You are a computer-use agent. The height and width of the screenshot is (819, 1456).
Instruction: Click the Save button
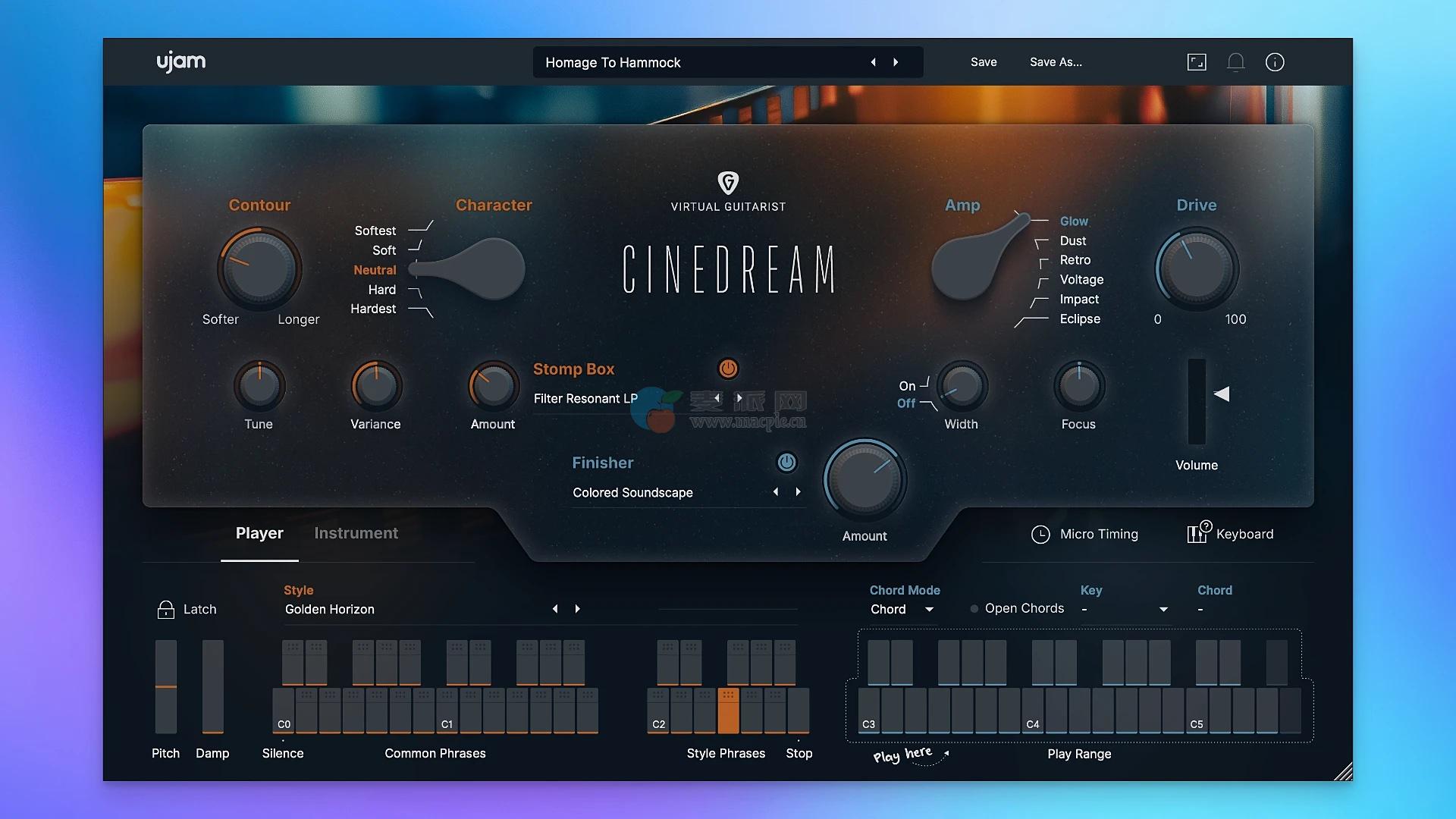tap(984, 62)
